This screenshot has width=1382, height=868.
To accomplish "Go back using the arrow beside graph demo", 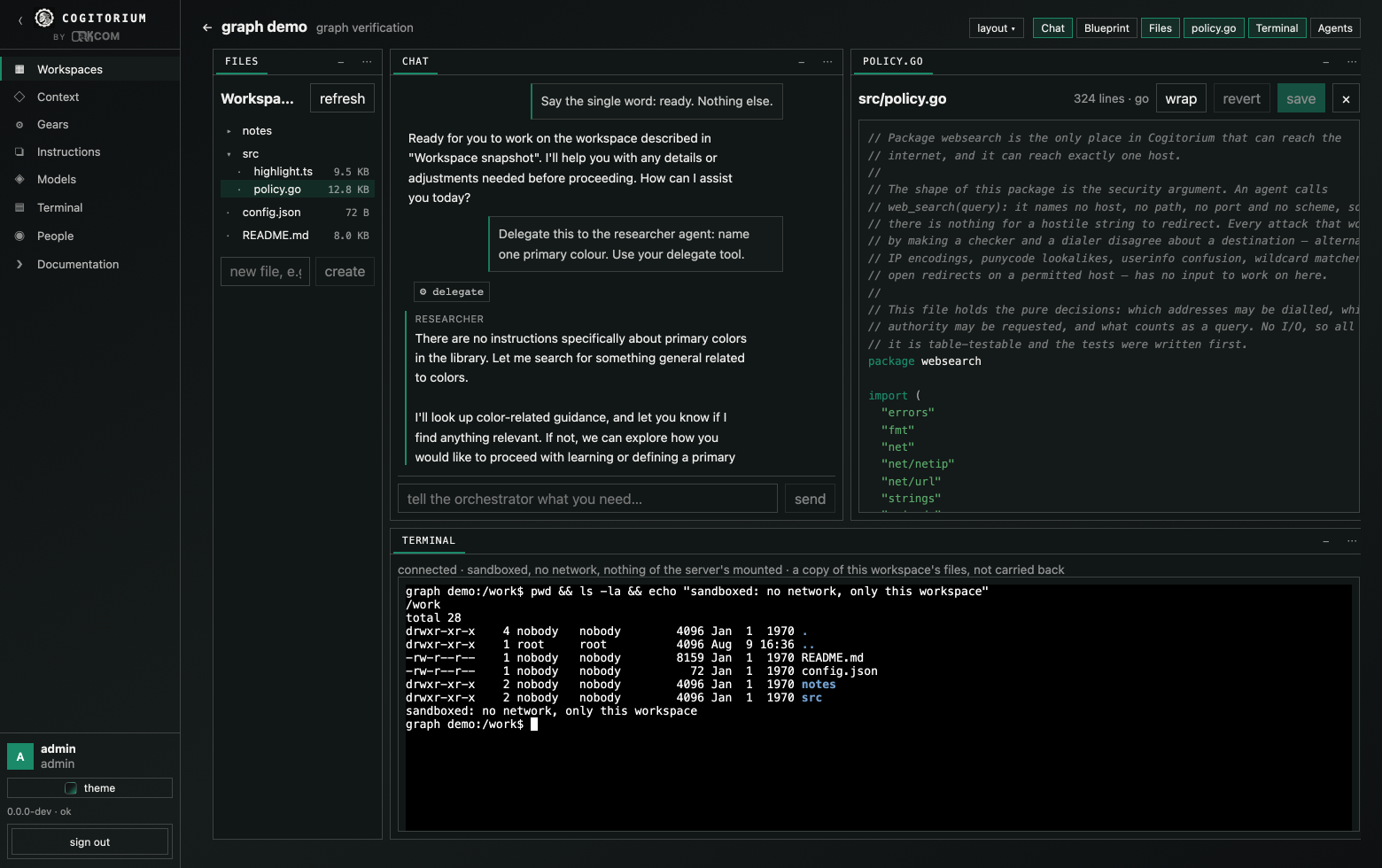I will 207,27.
